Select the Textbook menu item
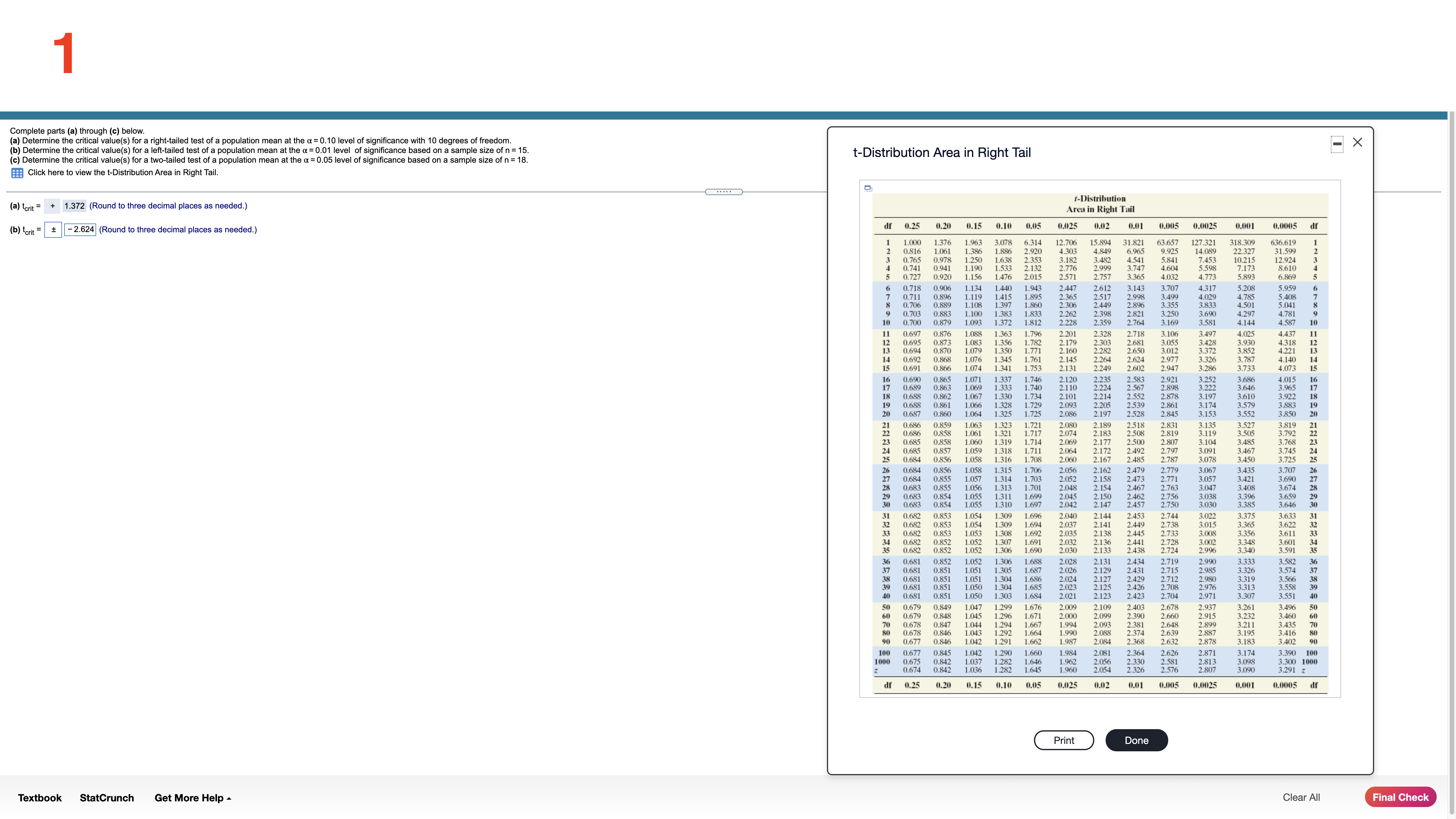This screenshot has height=819, width=1456. pyautogui.click(x=40, y=797)
